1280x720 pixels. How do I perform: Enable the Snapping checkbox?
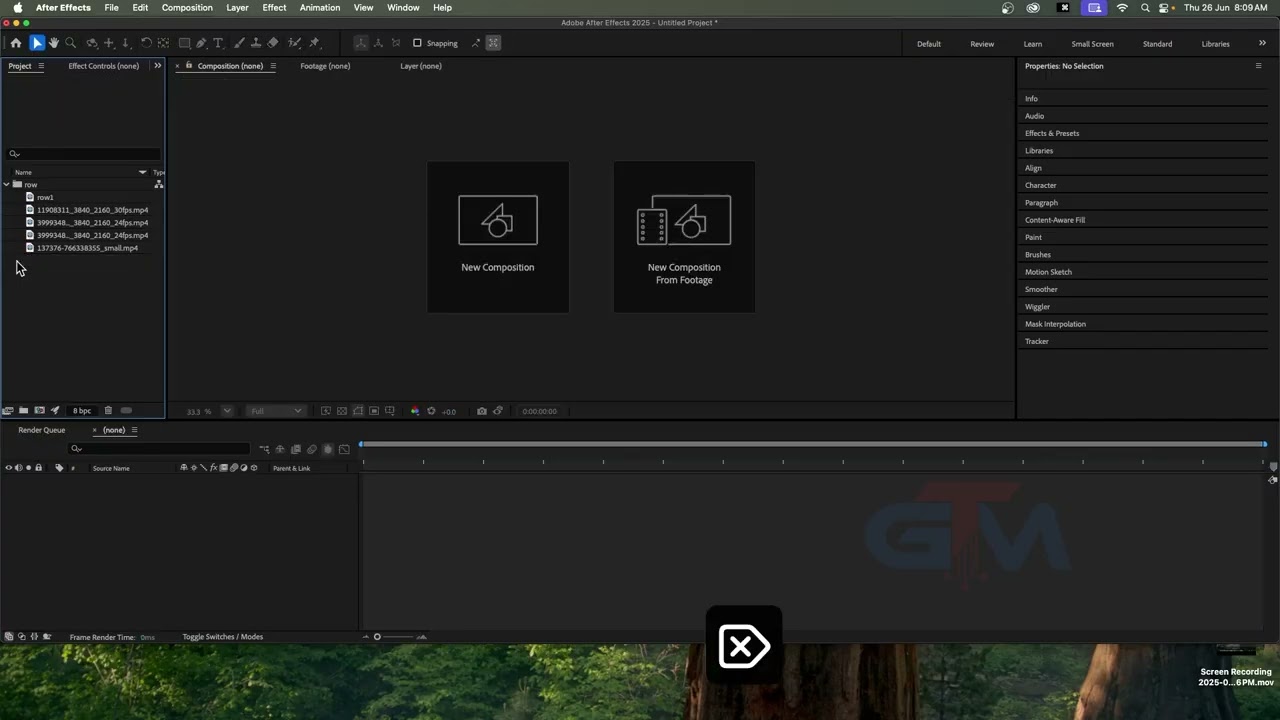(417, 43)
